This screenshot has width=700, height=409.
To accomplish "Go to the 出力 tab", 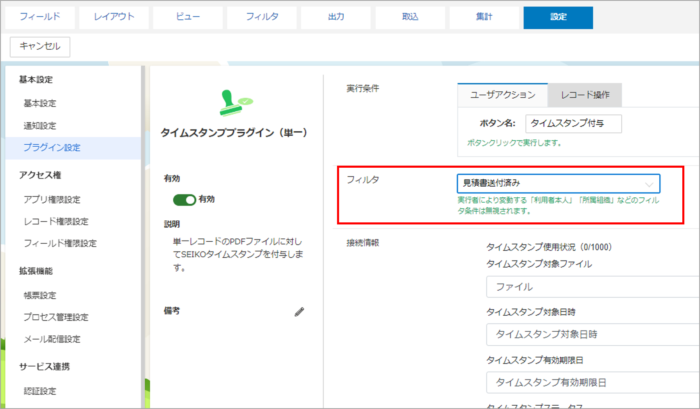I will coord(336,17).
